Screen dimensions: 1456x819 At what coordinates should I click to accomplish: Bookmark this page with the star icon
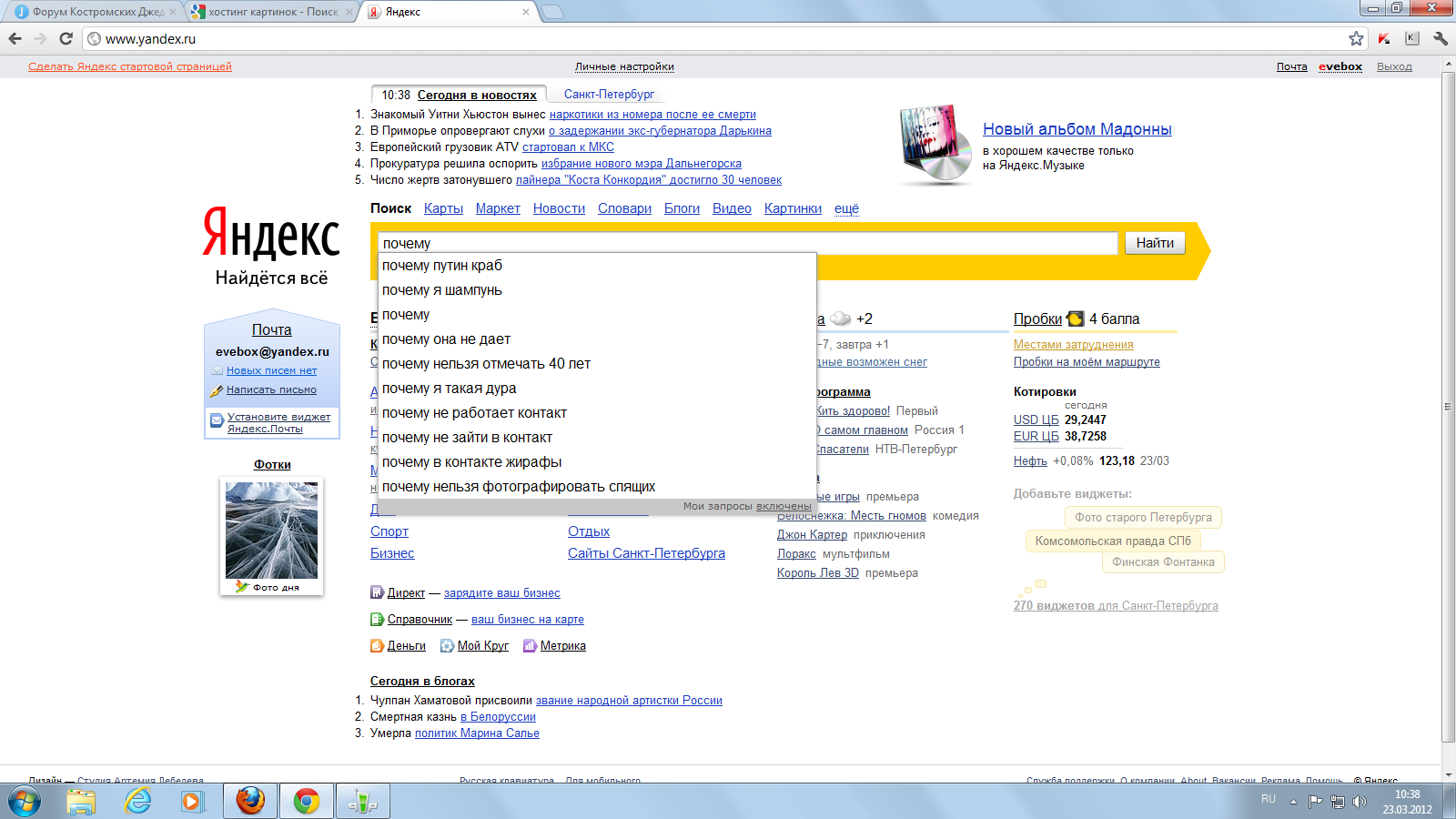[1356, 38]
